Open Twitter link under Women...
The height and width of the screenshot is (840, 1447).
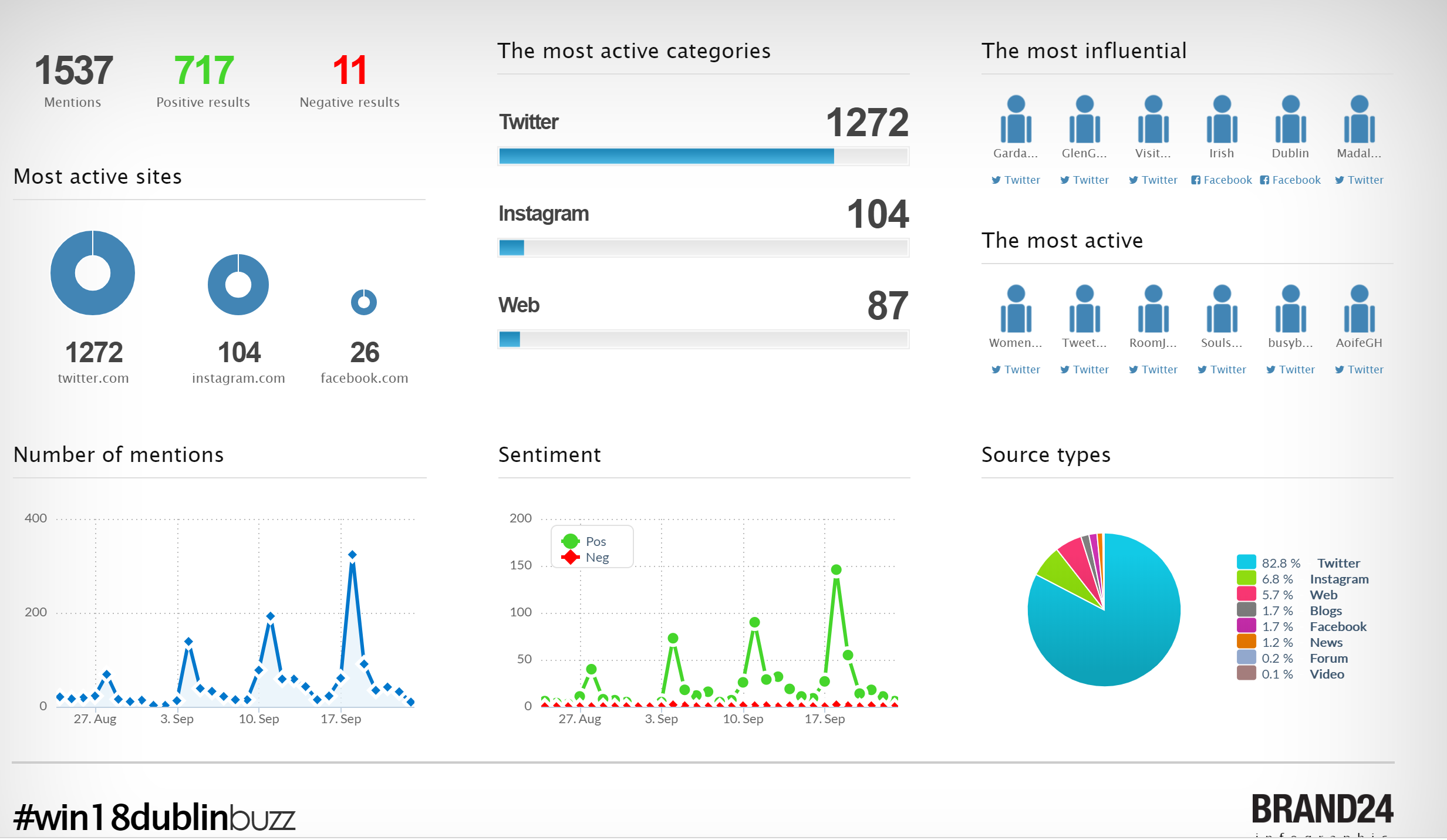coord(1016,369)
